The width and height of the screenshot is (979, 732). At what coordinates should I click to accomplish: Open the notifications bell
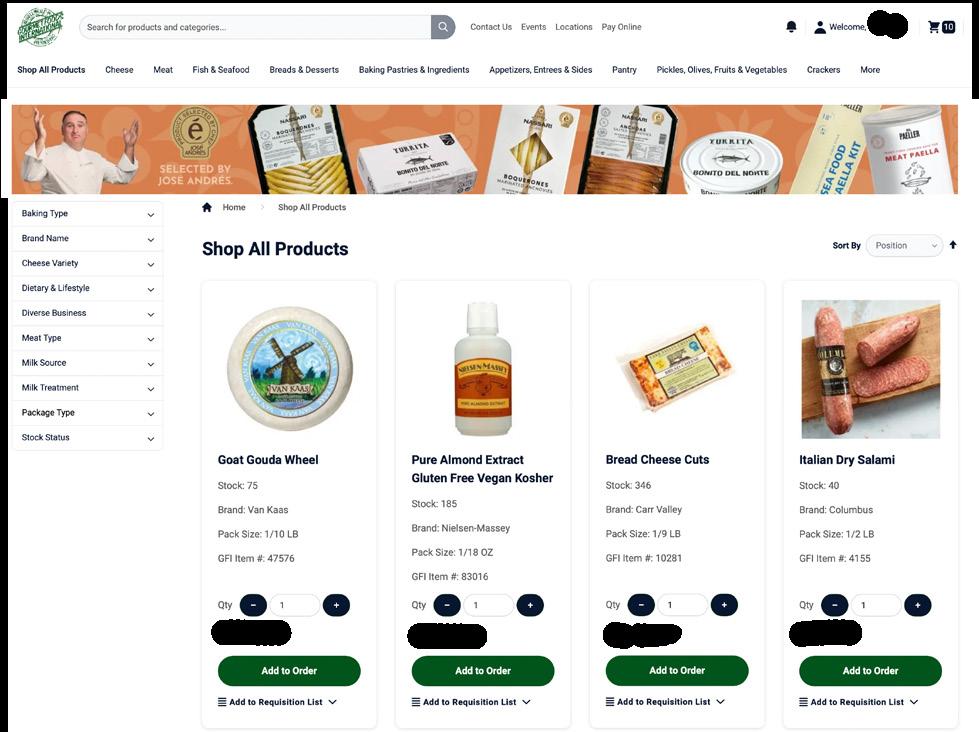[x=791, y=27]
